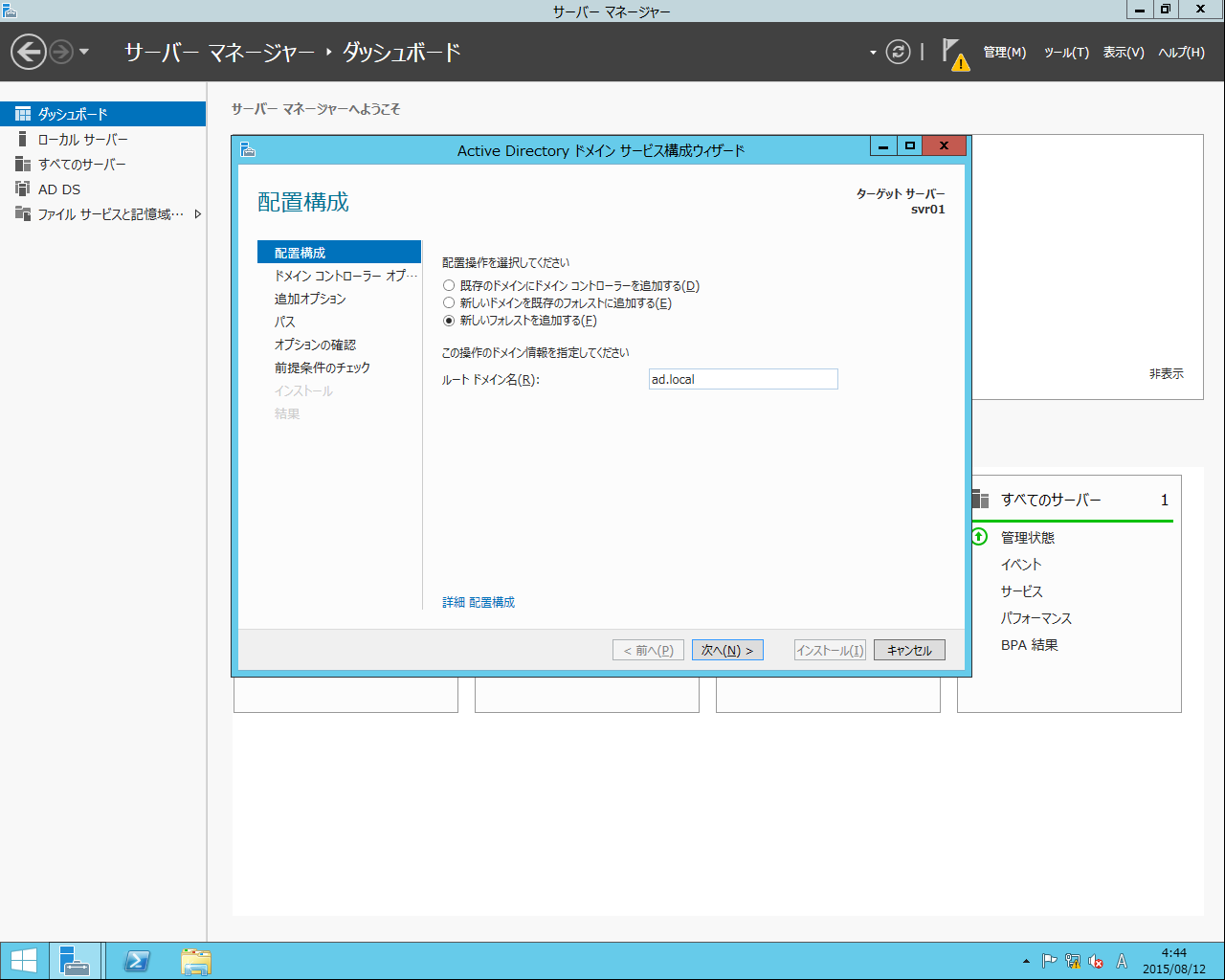The width and height of the screenshot is (1225, 980).
Task: Open the 詳細 配置構成 link
Action: [479, 602]
